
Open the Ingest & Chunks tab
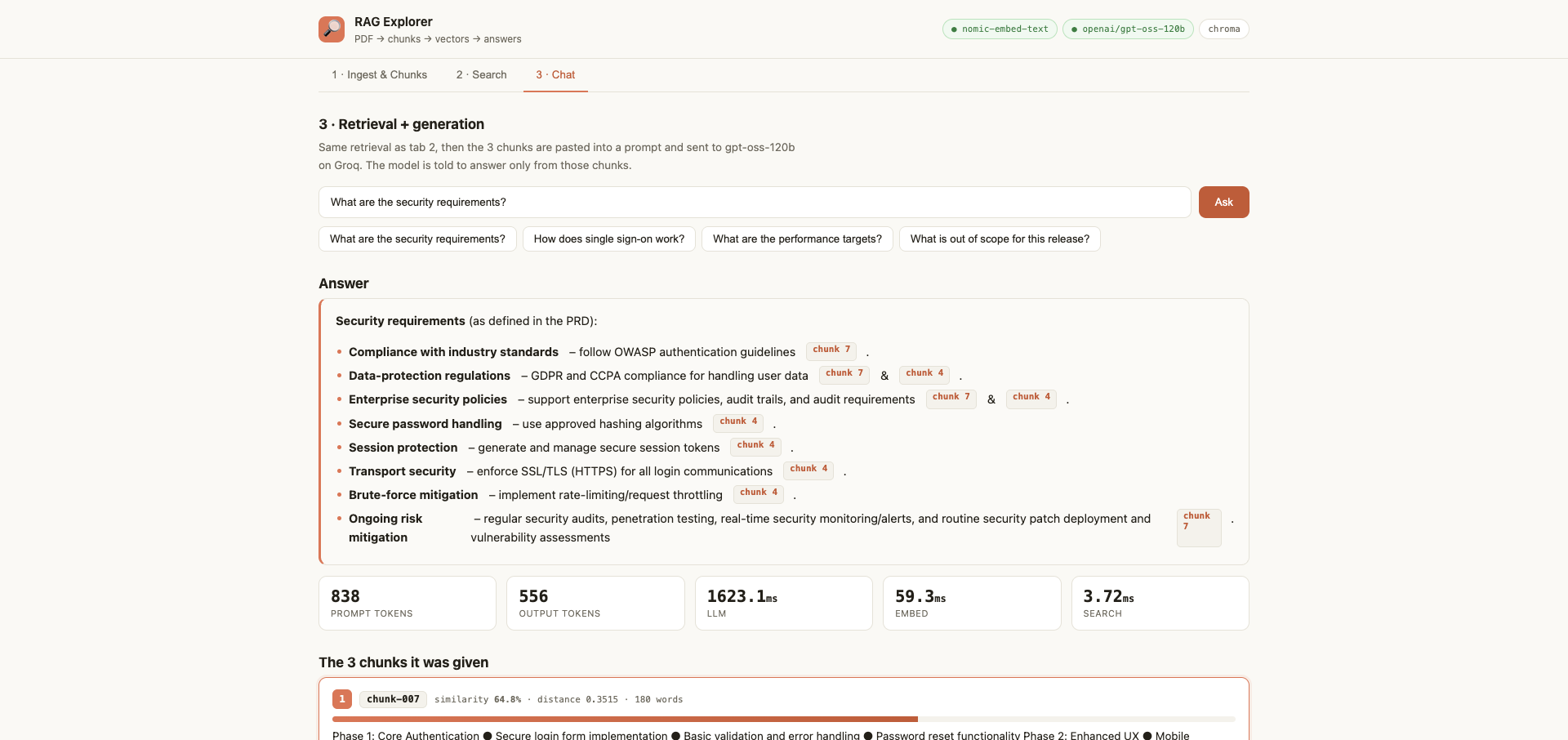(379, 74)
